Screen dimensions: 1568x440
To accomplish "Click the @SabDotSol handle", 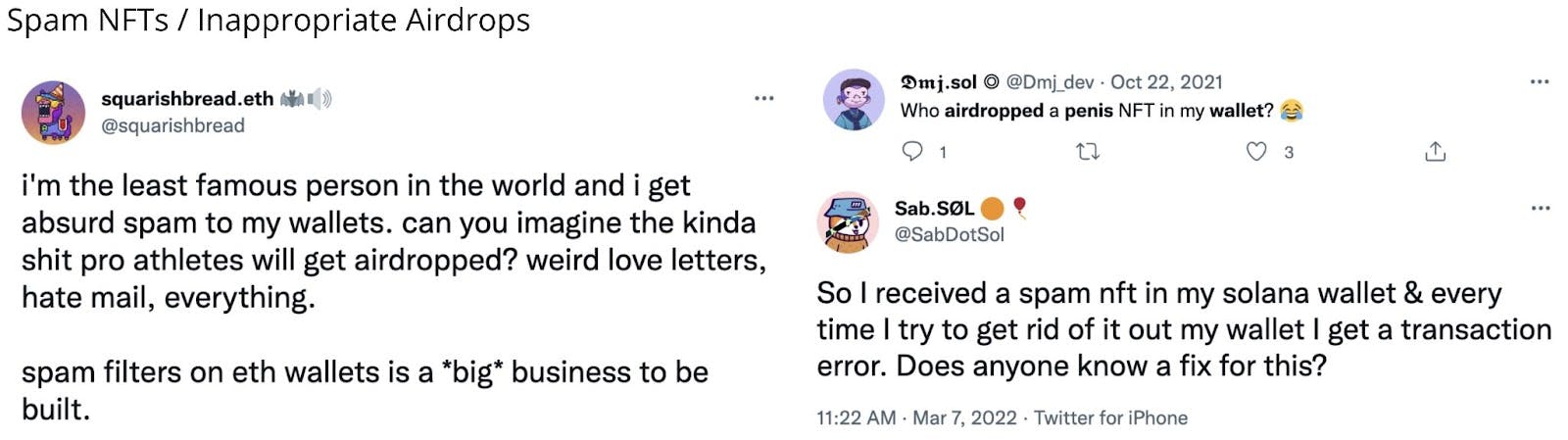I will (949, 234).
